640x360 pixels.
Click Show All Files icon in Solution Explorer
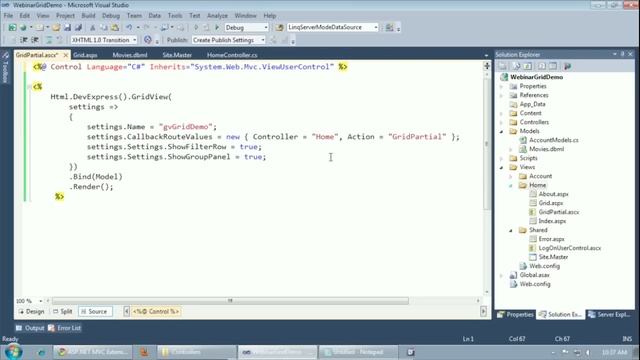[x=516, y=66]
